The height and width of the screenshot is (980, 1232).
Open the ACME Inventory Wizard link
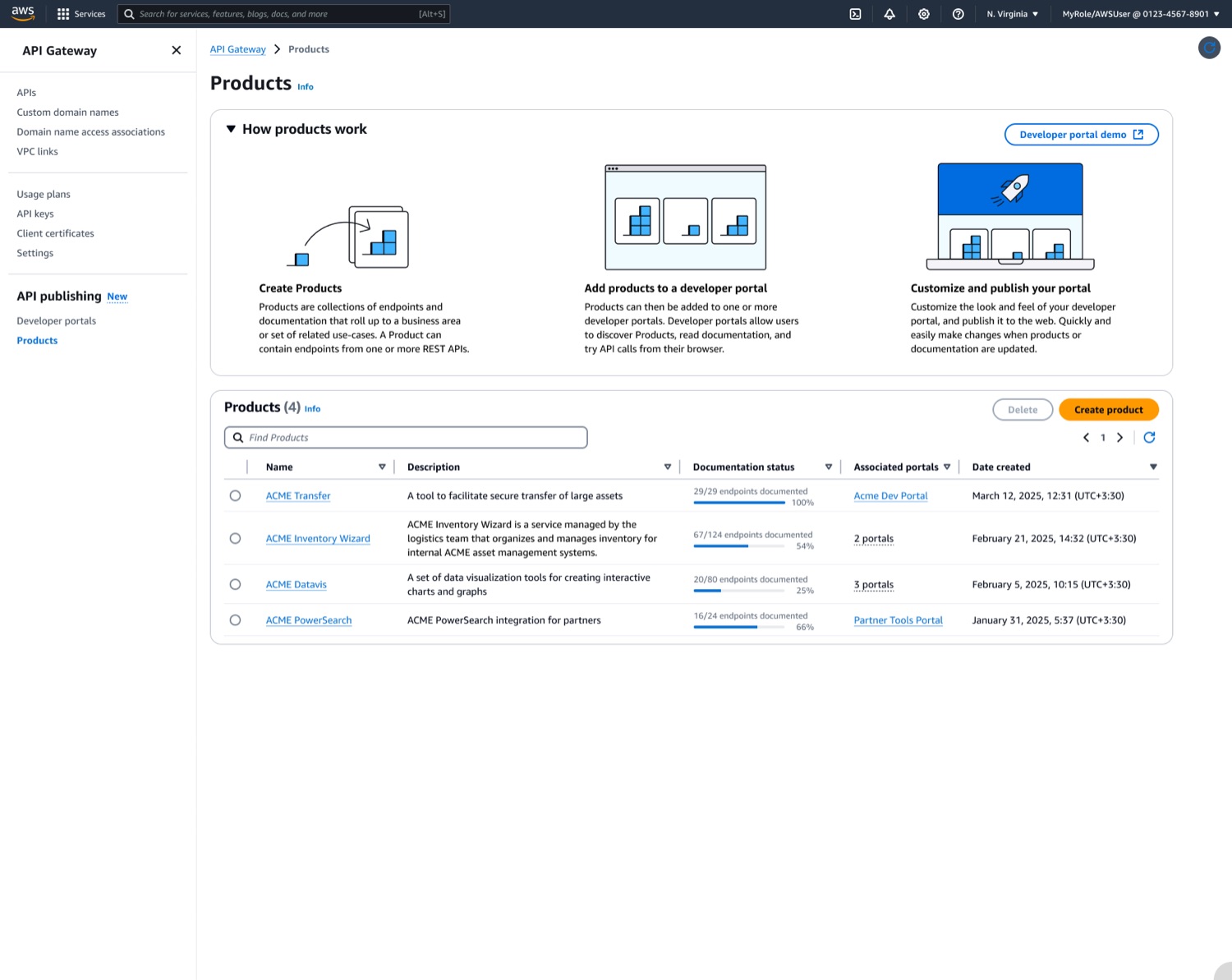click(318, 539)
